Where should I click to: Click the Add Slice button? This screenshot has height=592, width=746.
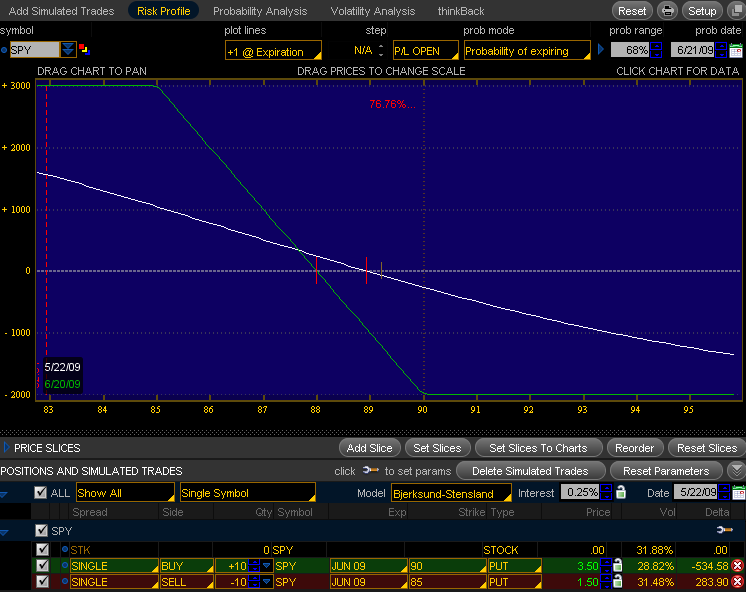pos(369,448)
